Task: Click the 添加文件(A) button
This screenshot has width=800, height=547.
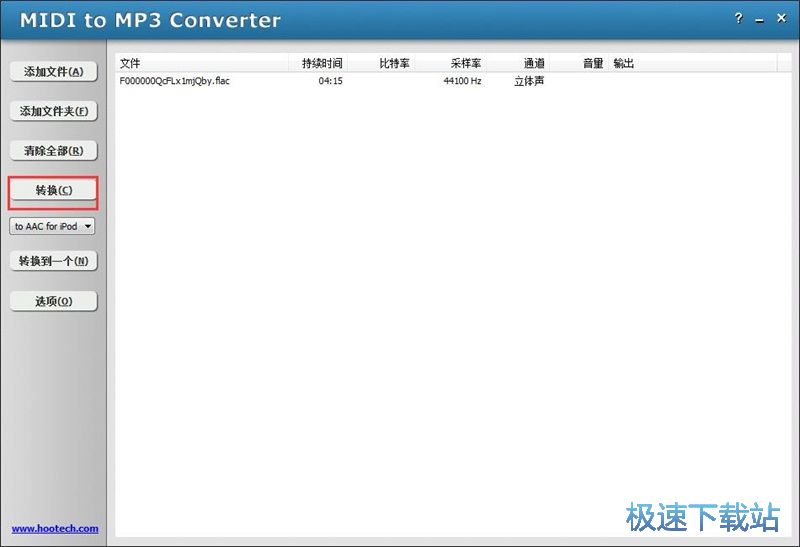Action: (54, 71)
